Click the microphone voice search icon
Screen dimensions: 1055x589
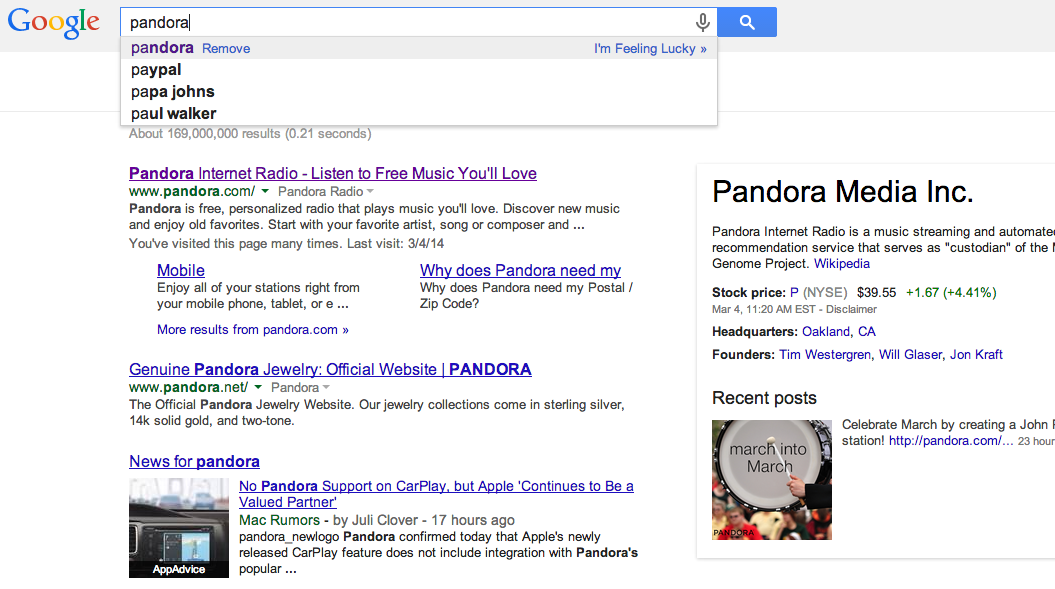[x=703, y=23]
